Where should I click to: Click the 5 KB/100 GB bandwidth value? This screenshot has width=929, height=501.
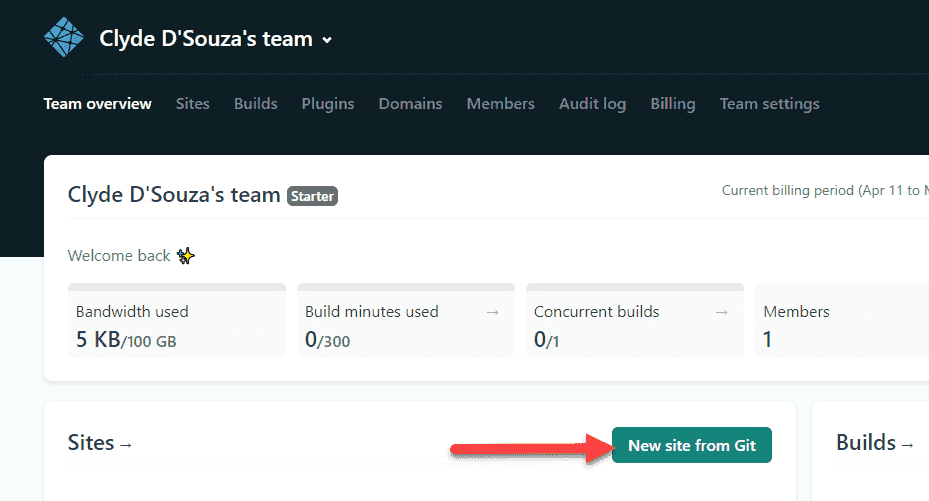tap(126, 340)
